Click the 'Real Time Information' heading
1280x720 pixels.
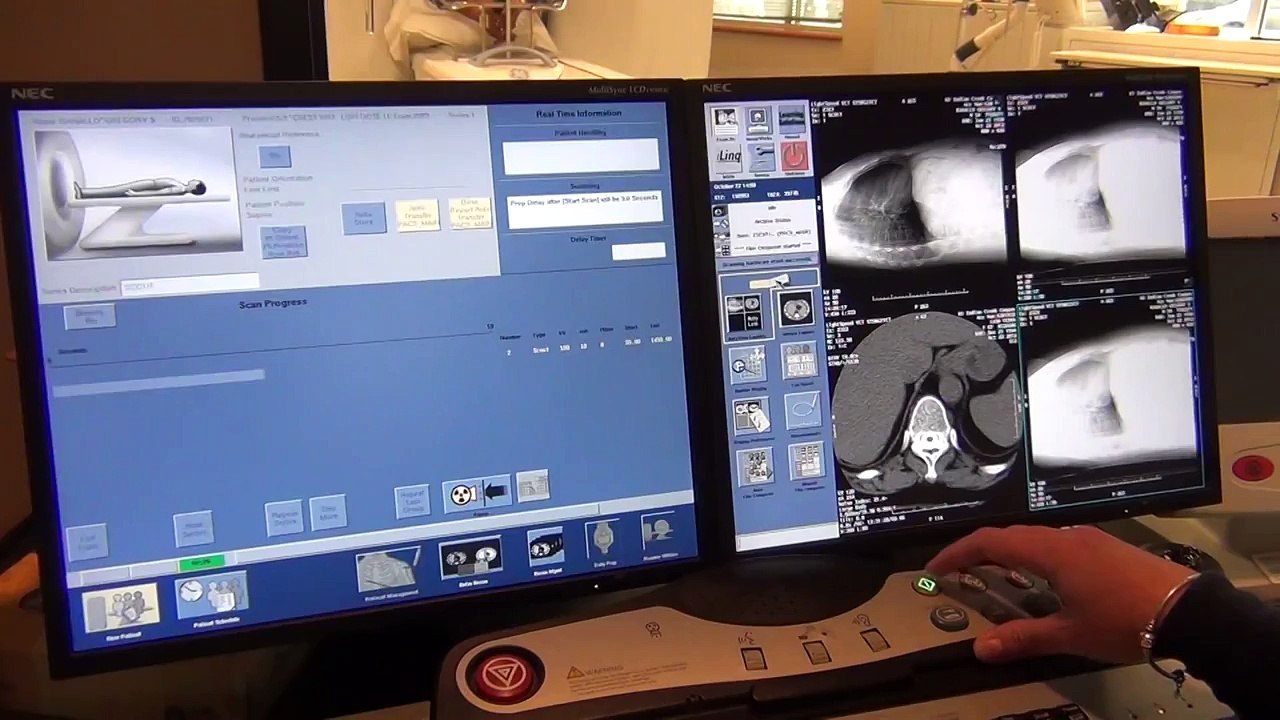(577, 114)
